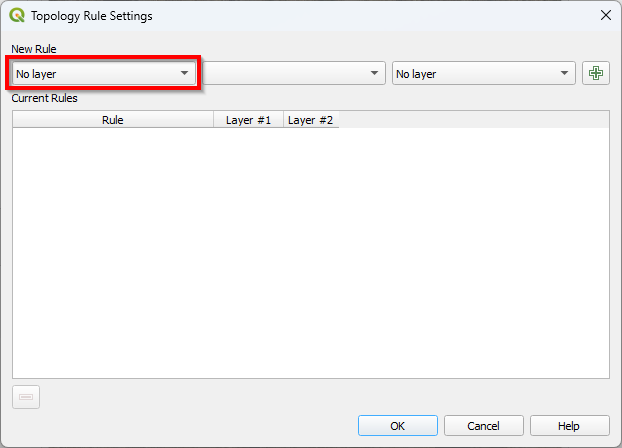The image size is (622, 448).
Task: Click the arrow of the highlighted layer combo box
Action: pos(184,73)
